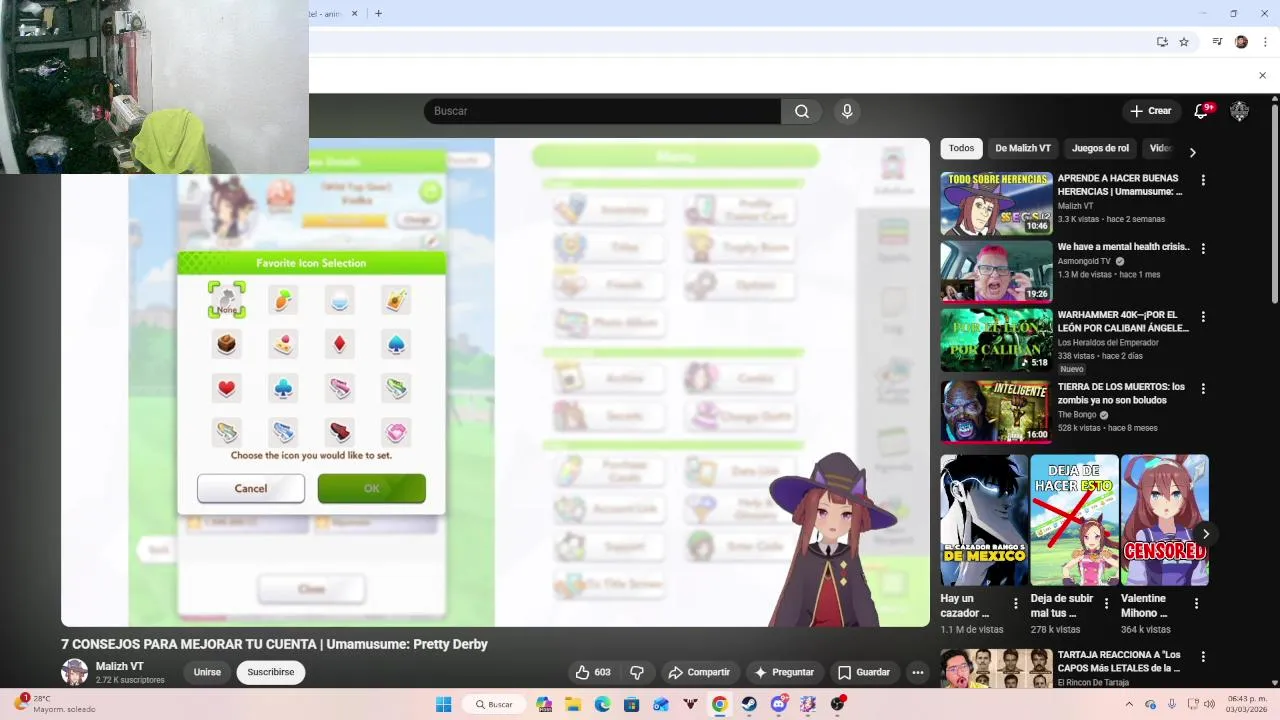Save the video with Guardar

[864, 672]
